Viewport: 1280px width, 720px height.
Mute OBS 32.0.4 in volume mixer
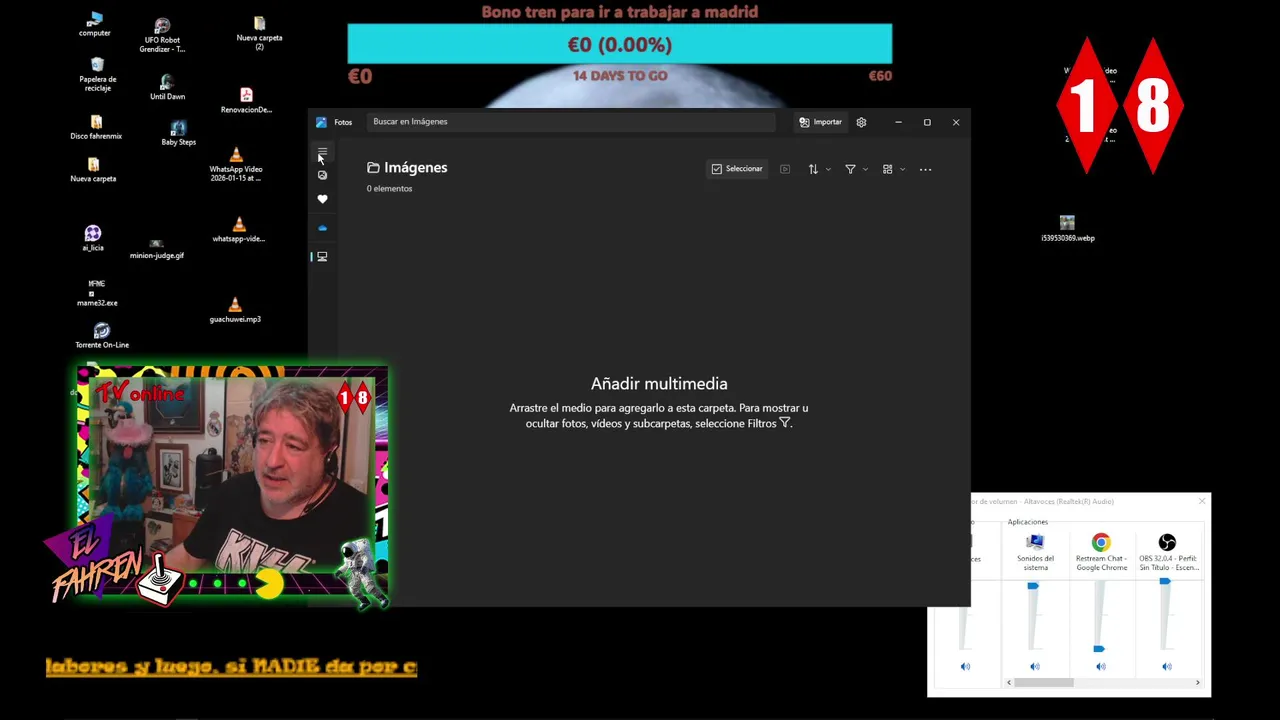[1167, 666]
